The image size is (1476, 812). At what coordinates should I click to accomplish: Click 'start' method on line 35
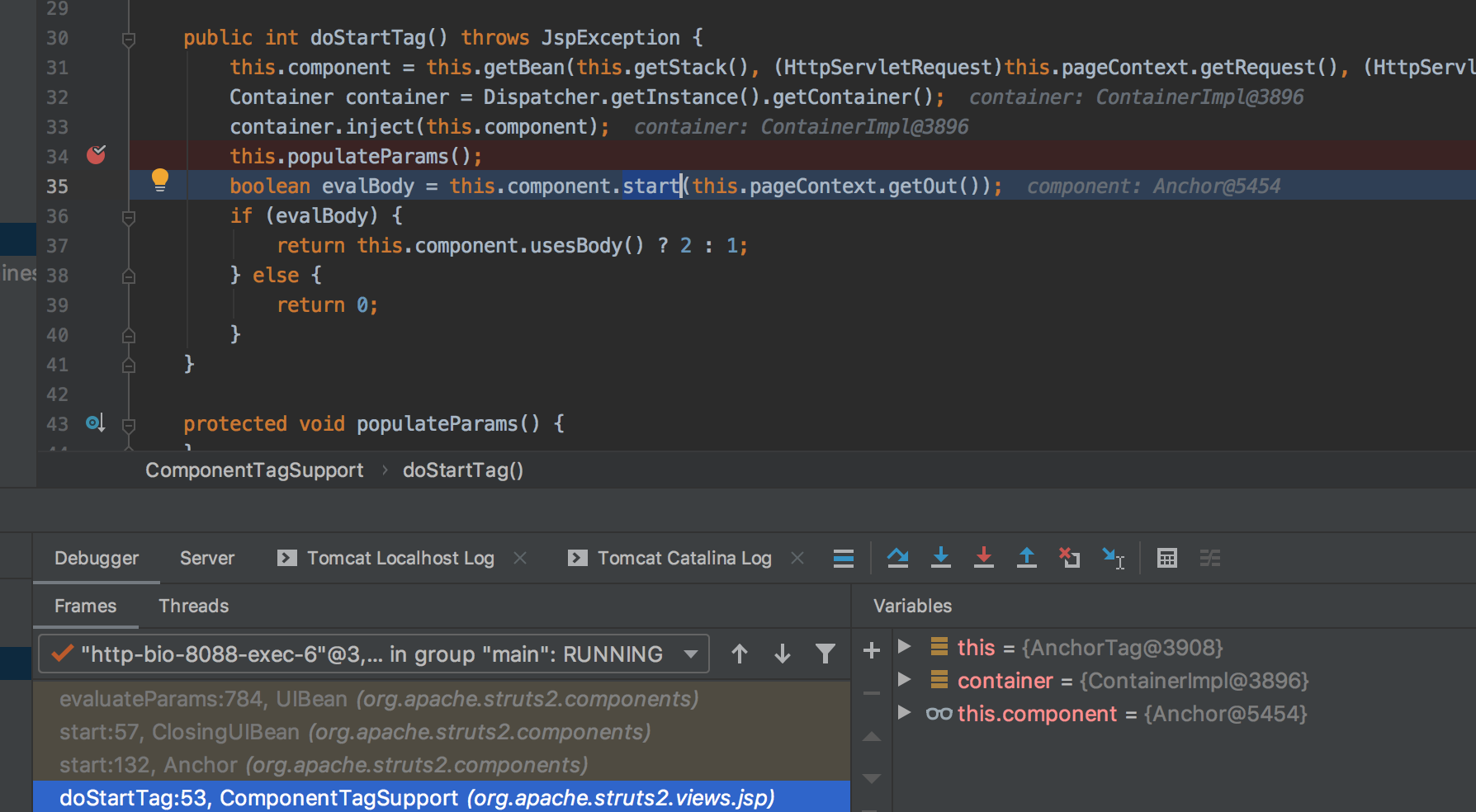[651, 186]
